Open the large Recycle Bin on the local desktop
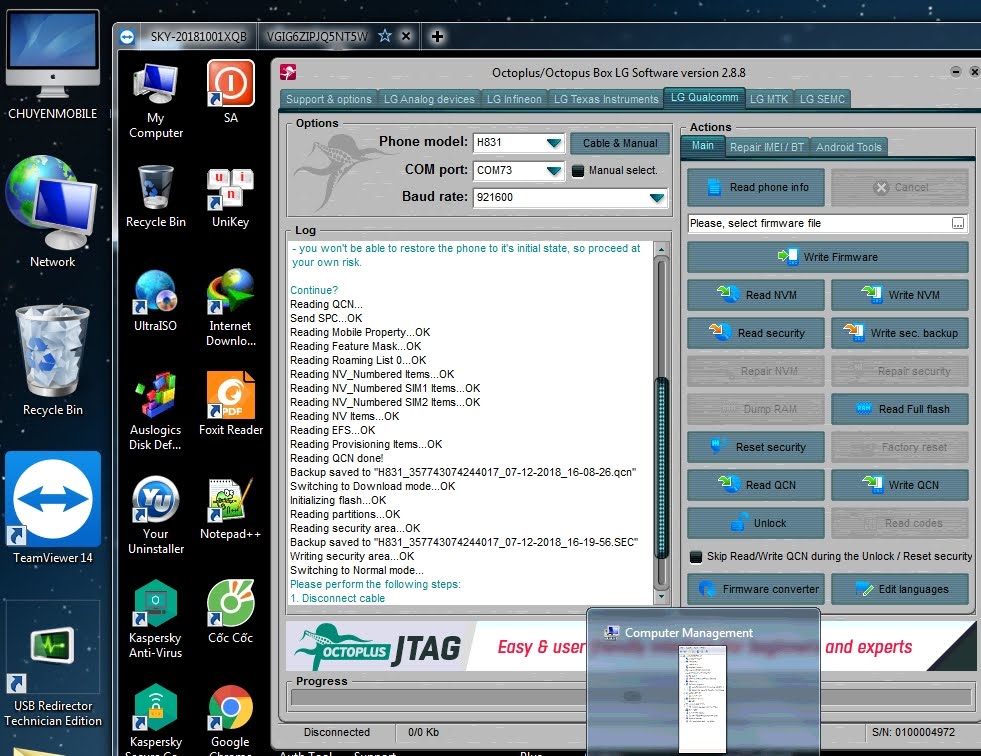 tap(53, 360)
